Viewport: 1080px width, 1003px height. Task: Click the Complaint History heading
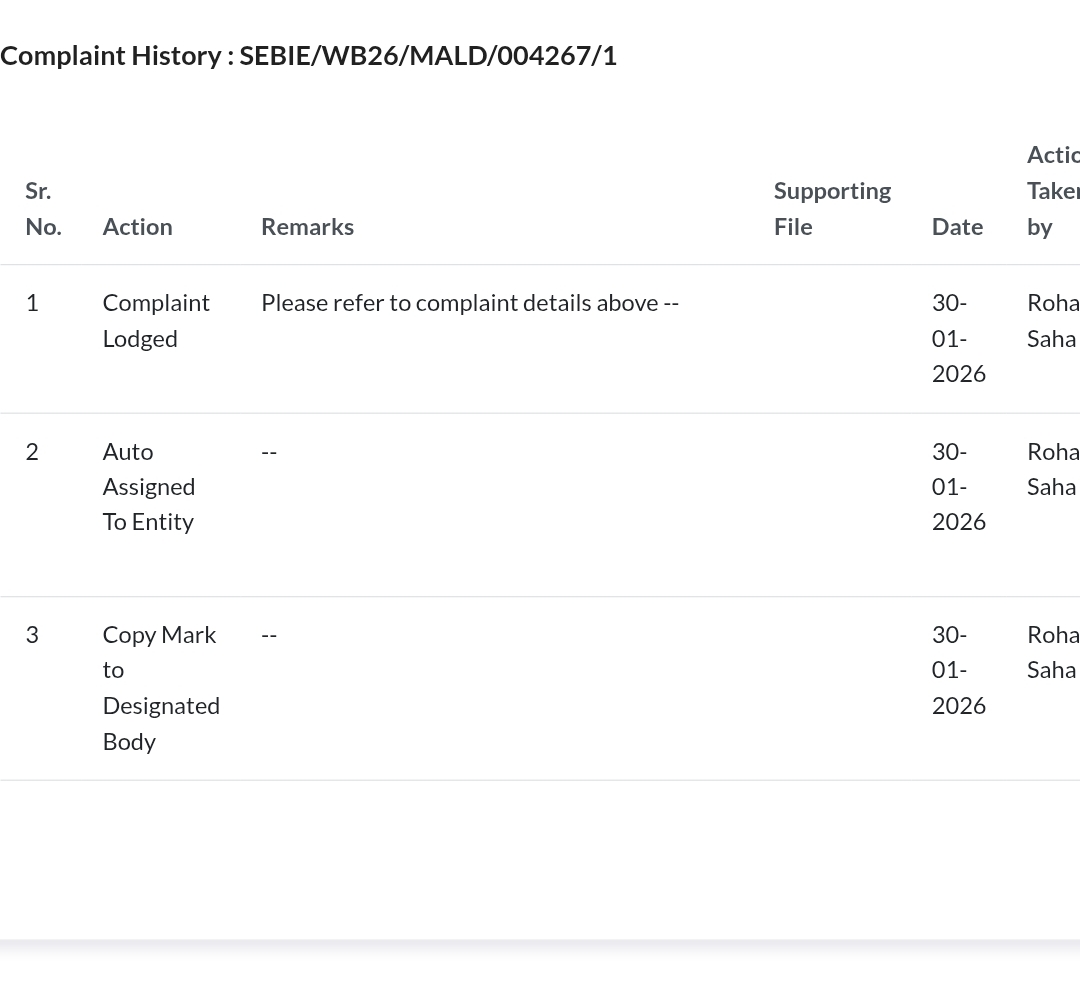tap(308, 56)
